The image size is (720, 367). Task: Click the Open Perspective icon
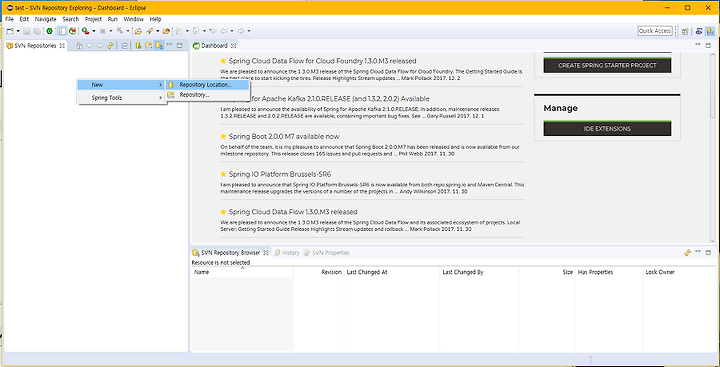(685, 31)
